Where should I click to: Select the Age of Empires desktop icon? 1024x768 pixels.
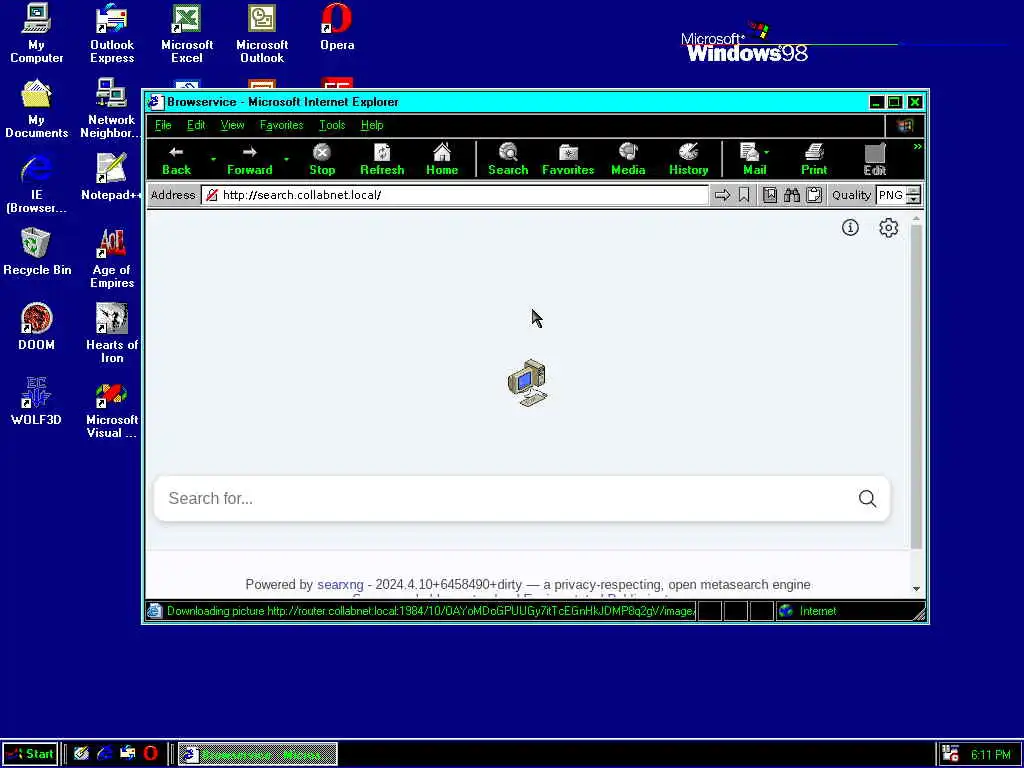pos(112,259)
